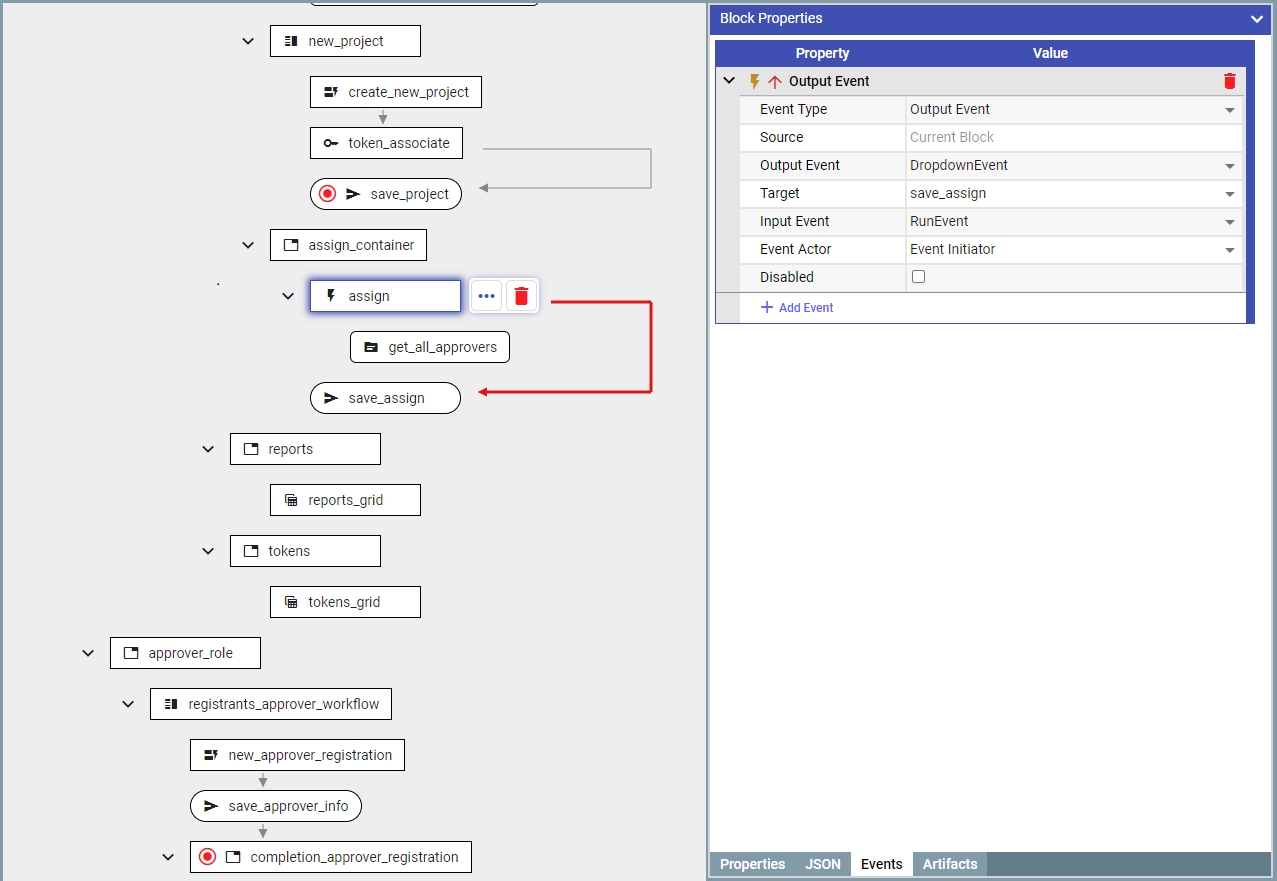
Task: Switch to the Artifacts tab
Action: 949,864
